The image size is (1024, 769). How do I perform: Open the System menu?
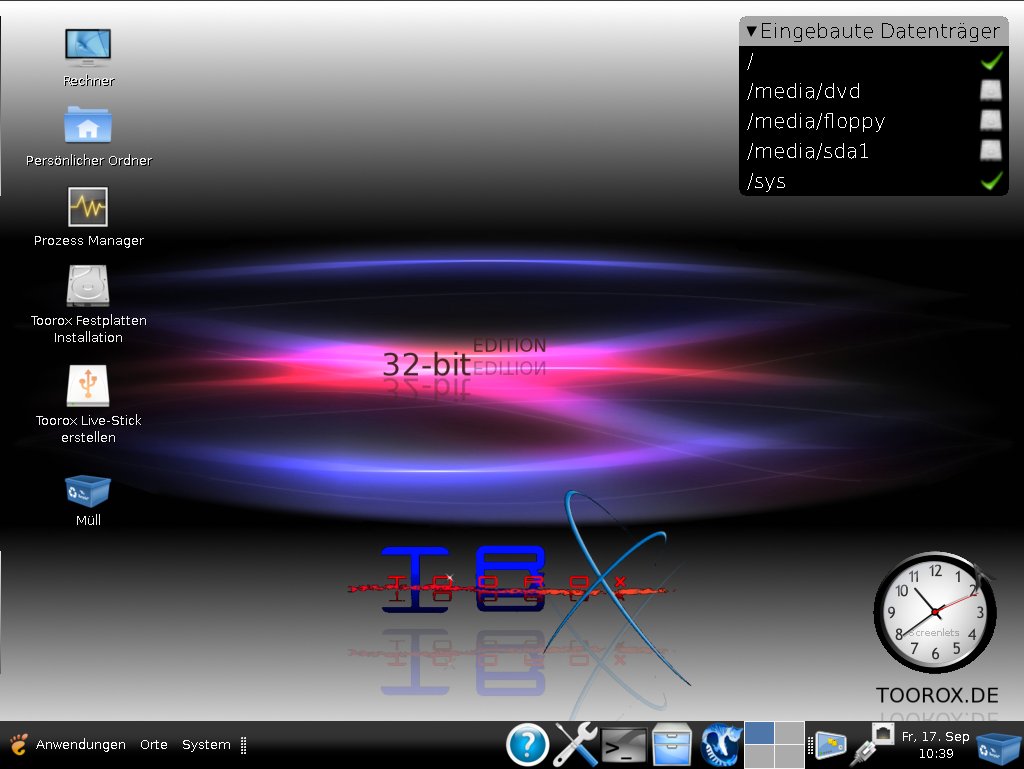point(206,745)
